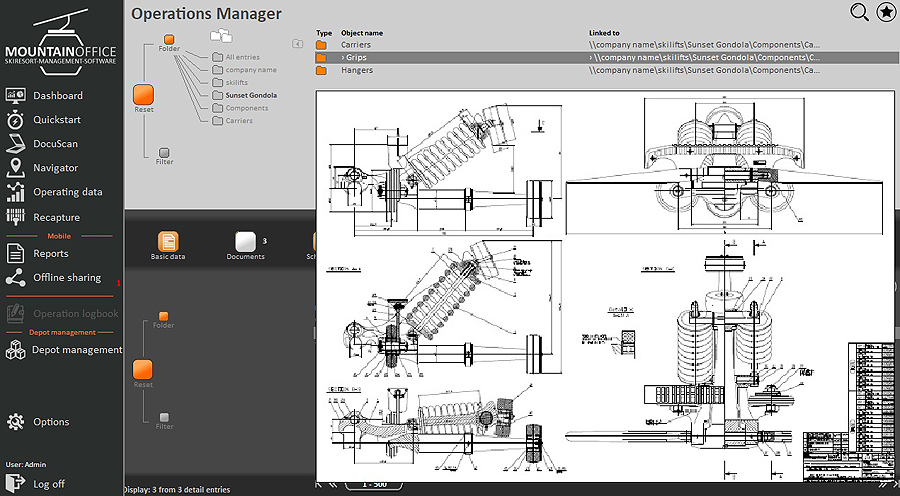Image resolution: width=900 pixels, height=496 pixels.
Task: Open Depot management in the sidebar
Action: [77, 350]
